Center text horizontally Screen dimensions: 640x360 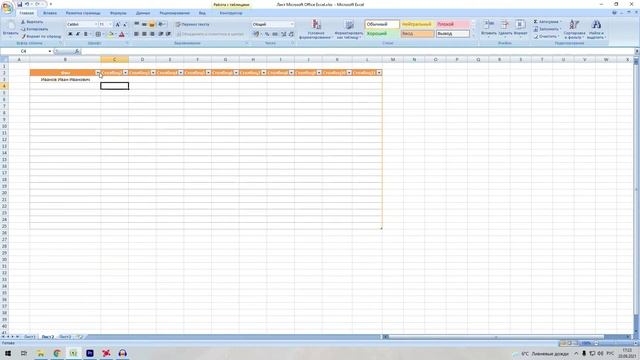pos(144,34)
